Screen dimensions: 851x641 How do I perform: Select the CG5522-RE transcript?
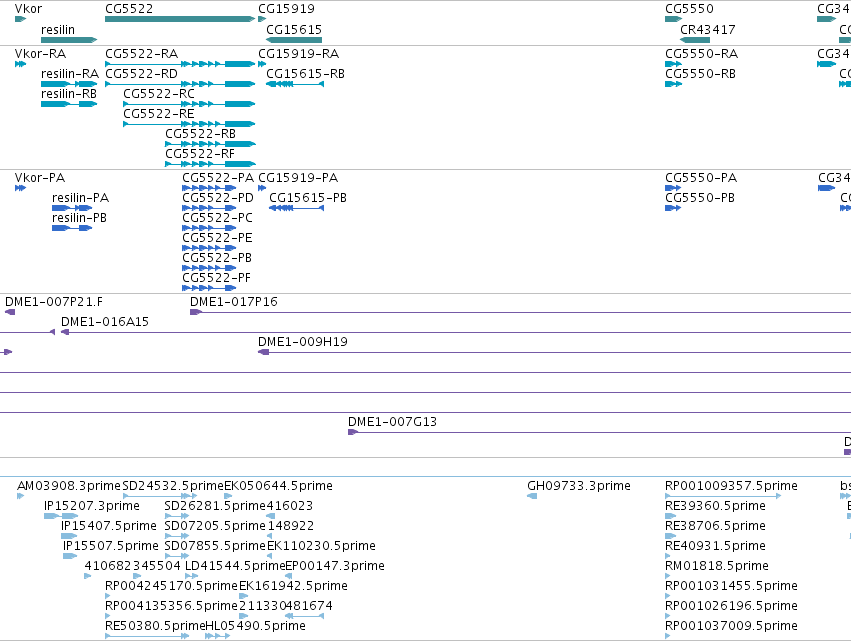[189, 124]
